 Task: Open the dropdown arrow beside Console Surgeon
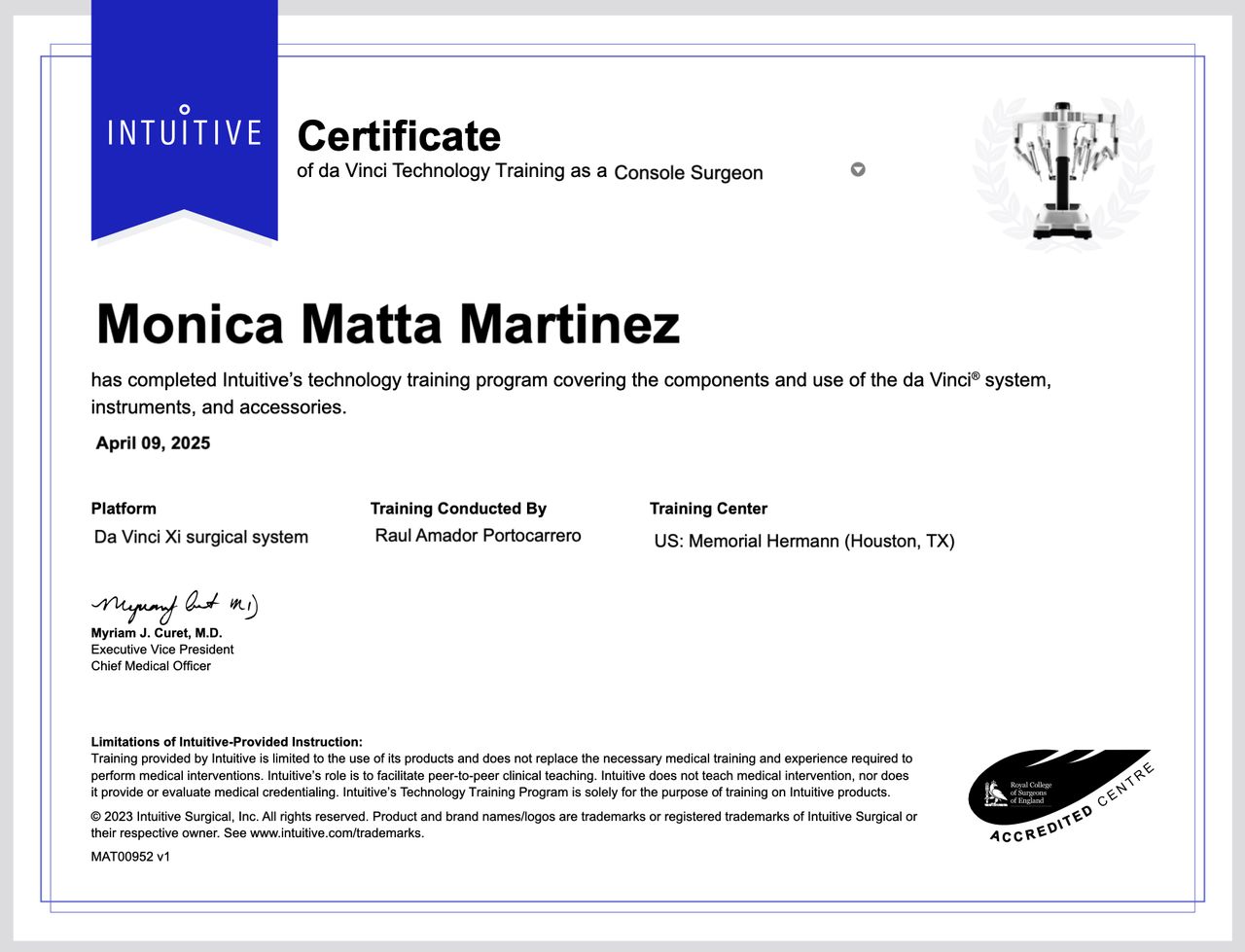point(858,169)
